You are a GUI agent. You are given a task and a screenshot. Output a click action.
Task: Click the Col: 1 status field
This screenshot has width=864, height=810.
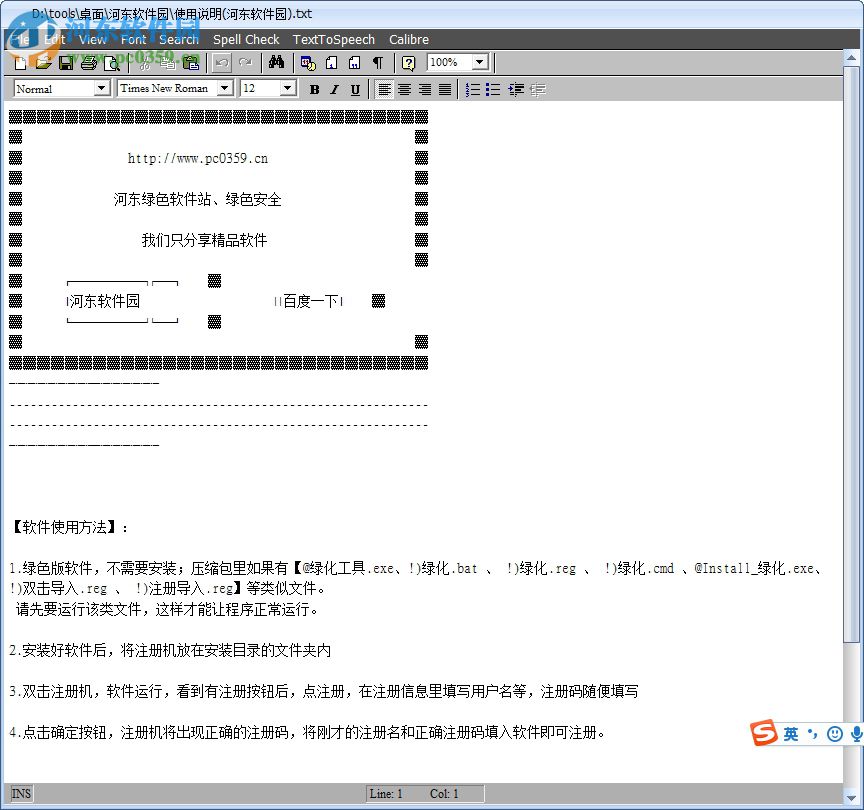(444, 793)
